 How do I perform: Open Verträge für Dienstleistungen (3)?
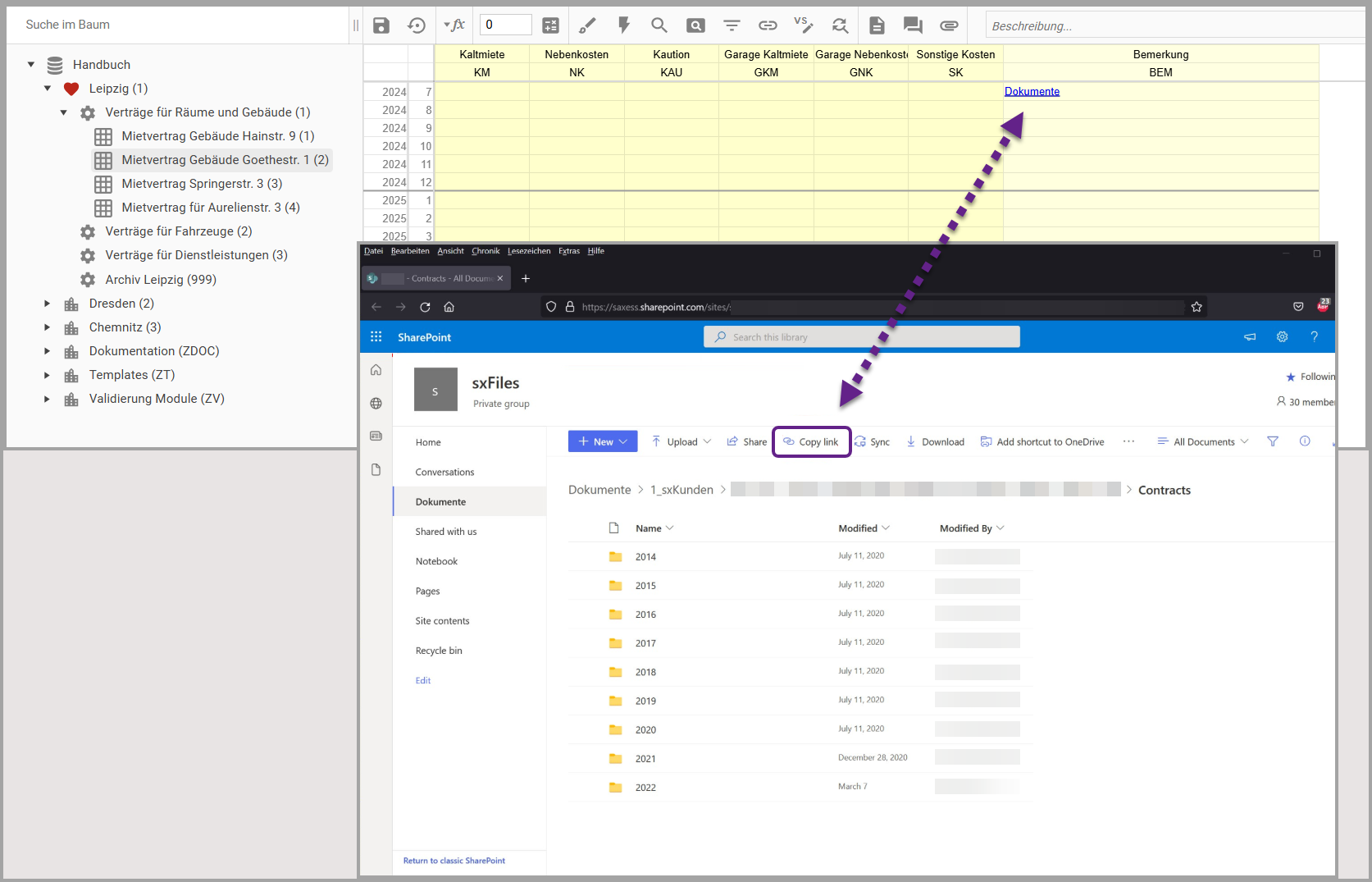coord(196,255)
